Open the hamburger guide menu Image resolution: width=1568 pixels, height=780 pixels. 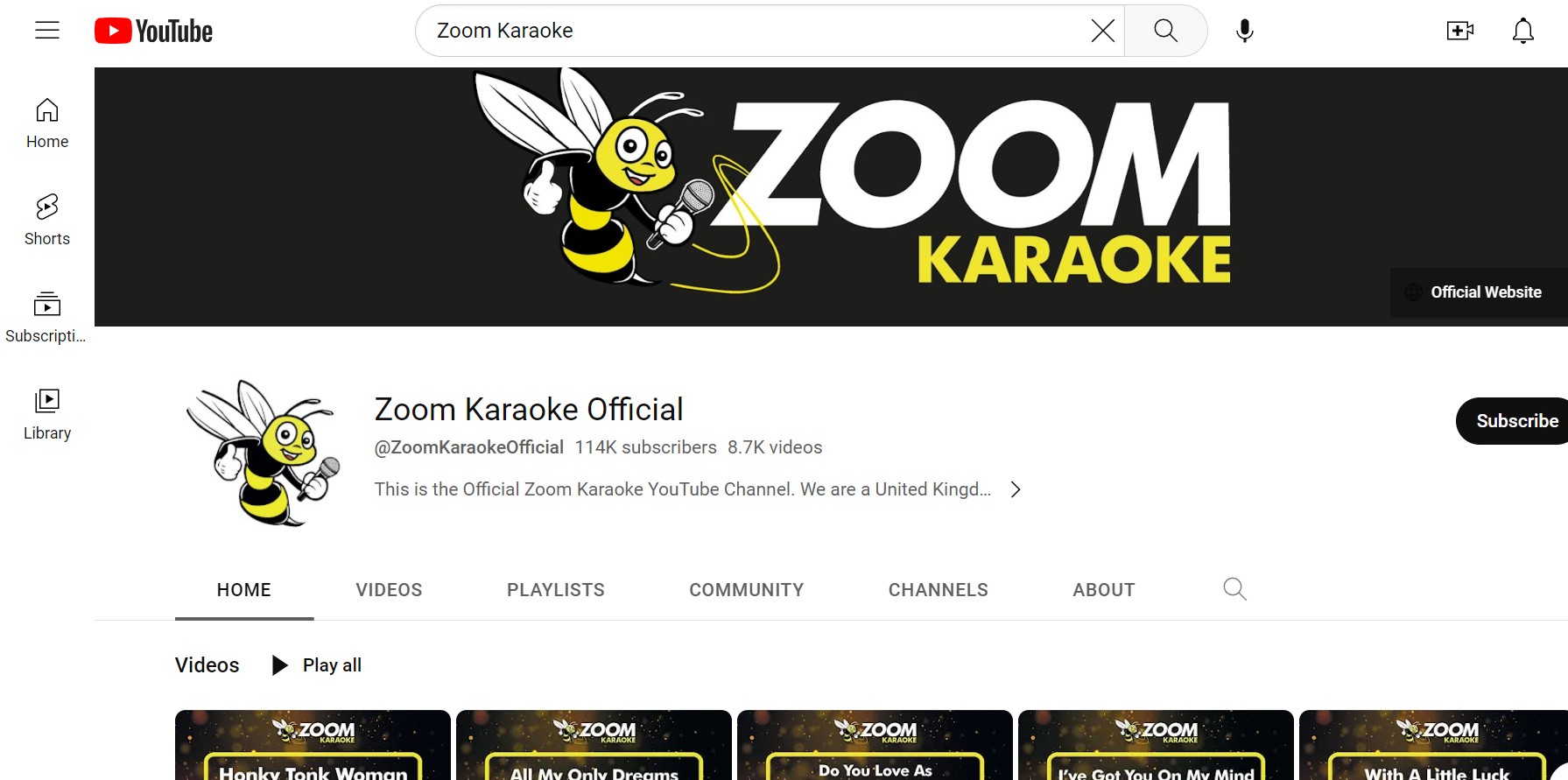(47, 31)
